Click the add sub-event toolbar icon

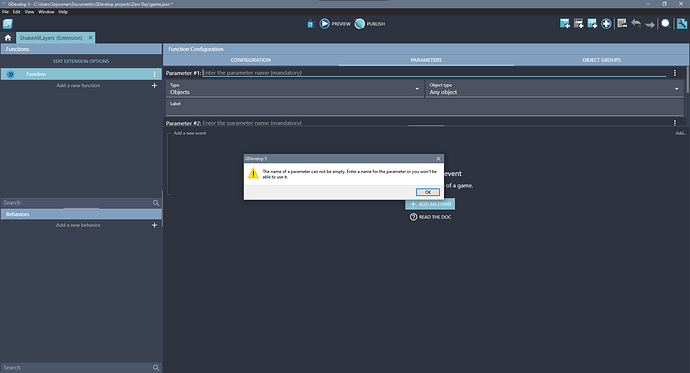(579, 24)
